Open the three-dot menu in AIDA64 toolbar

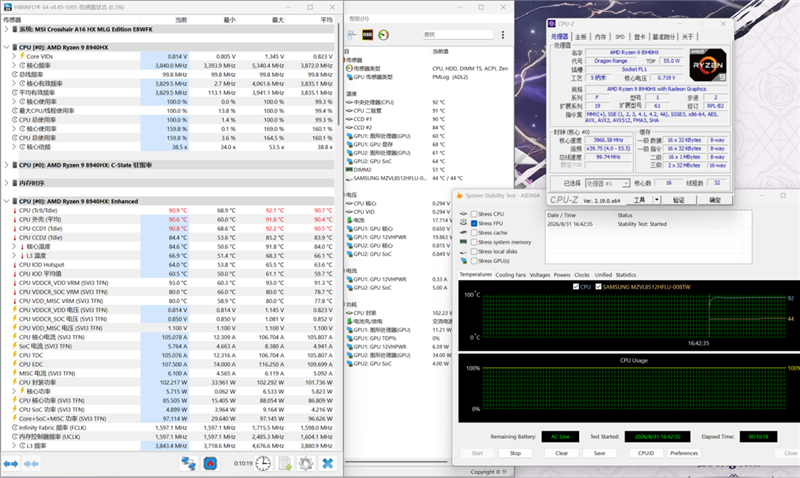pos(503,35)
